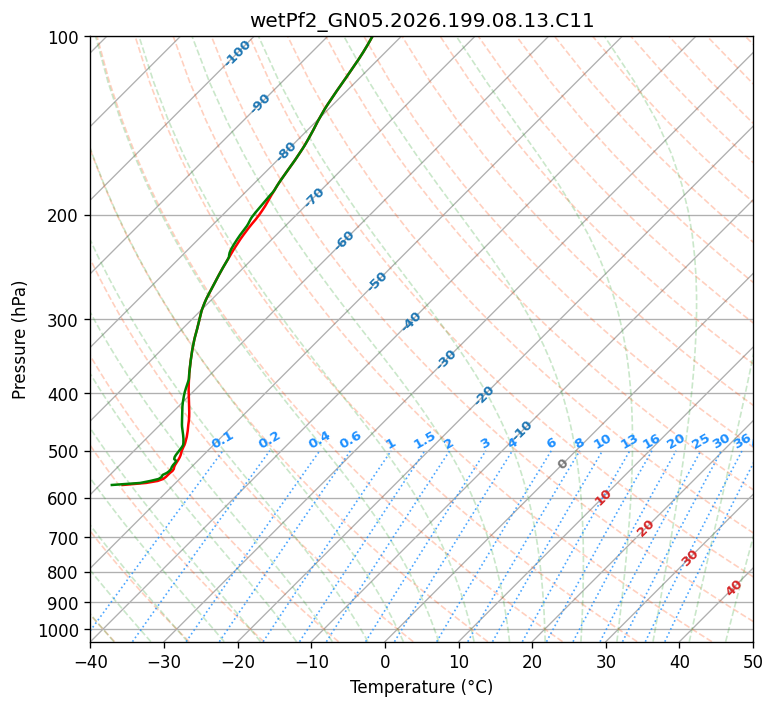Select the 0.1 mixing ratio label

pos(222,440)
